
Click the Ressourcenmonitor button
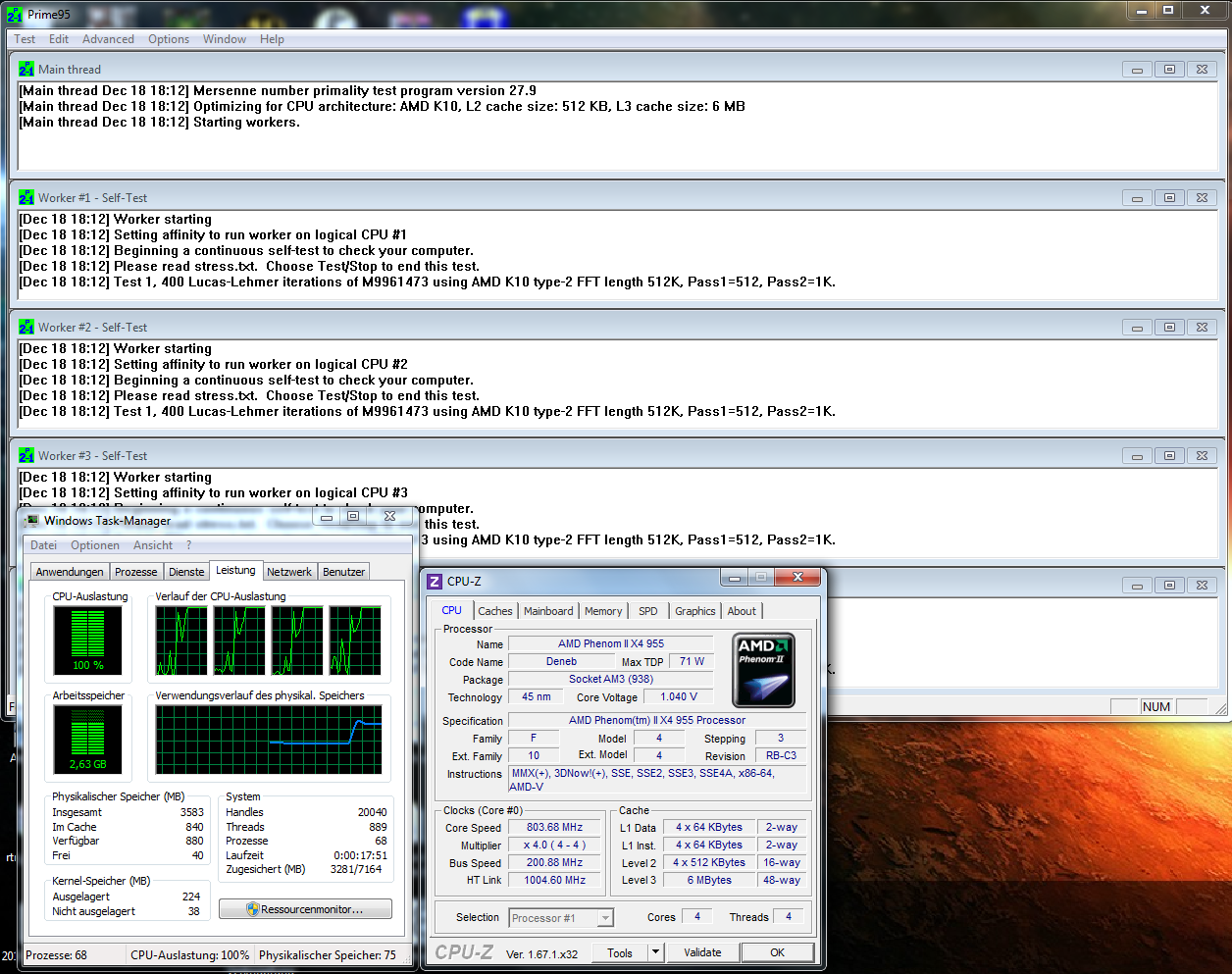click(305, 909)
